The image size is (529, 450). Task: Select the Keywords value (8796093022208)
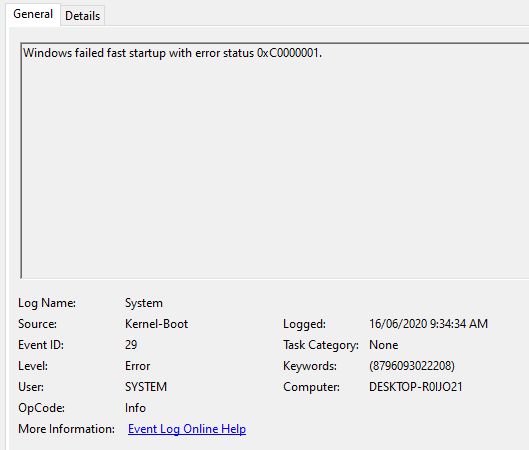point(412,366)
